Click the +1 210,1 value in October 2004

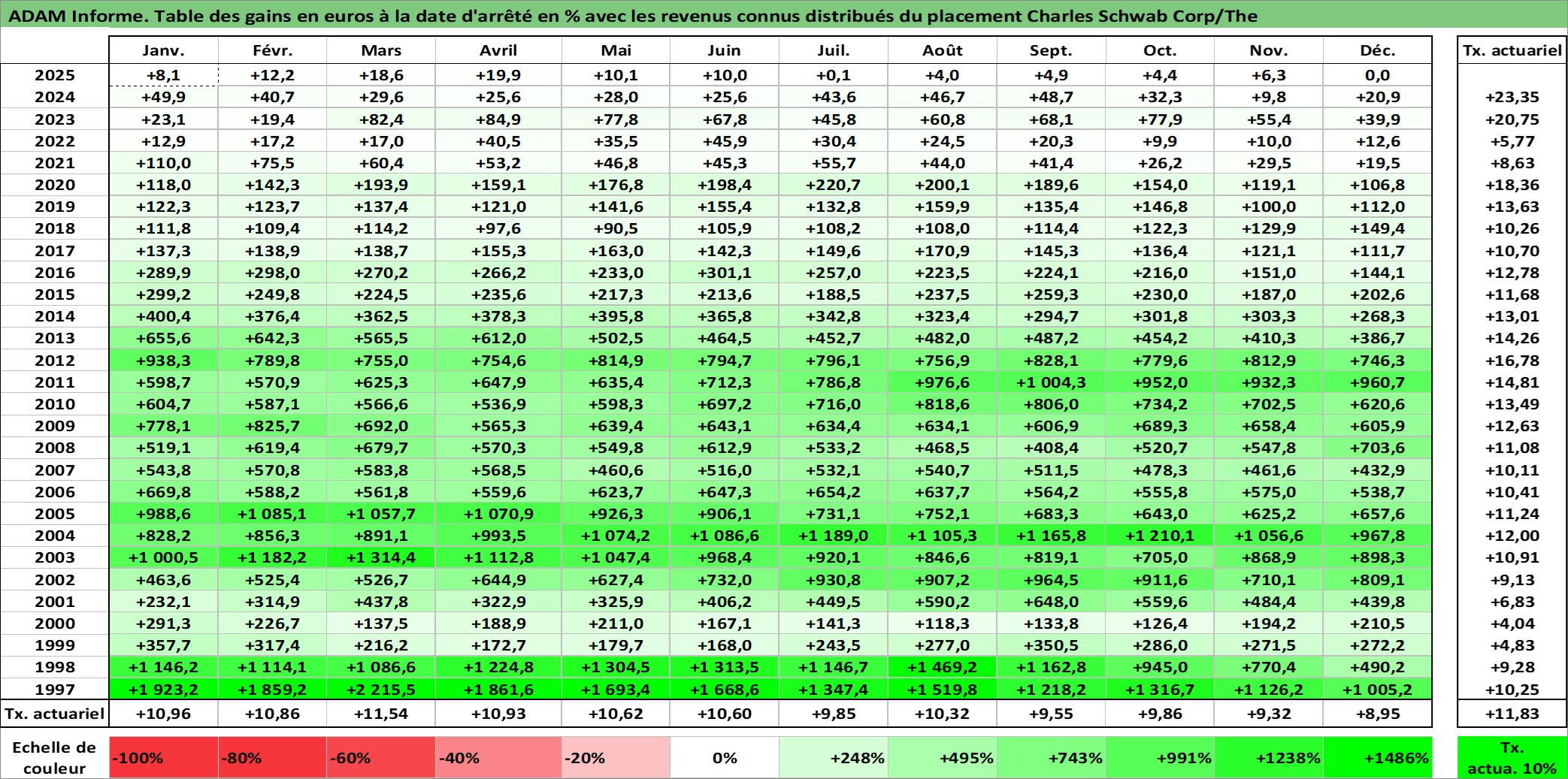(1160, 536)
